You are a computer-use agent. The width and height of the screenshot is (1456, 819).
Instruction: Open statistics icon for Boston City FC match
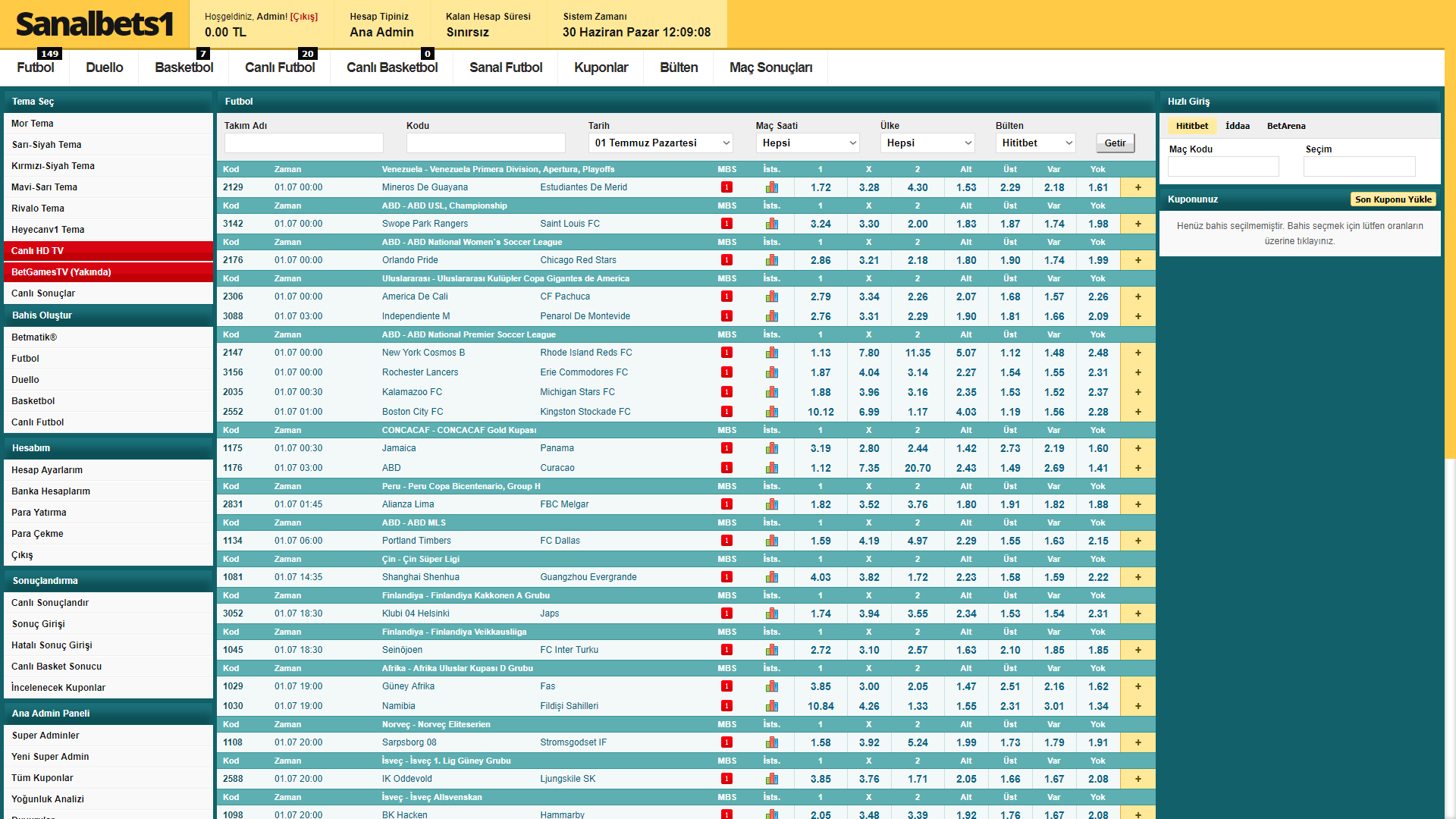772,412
